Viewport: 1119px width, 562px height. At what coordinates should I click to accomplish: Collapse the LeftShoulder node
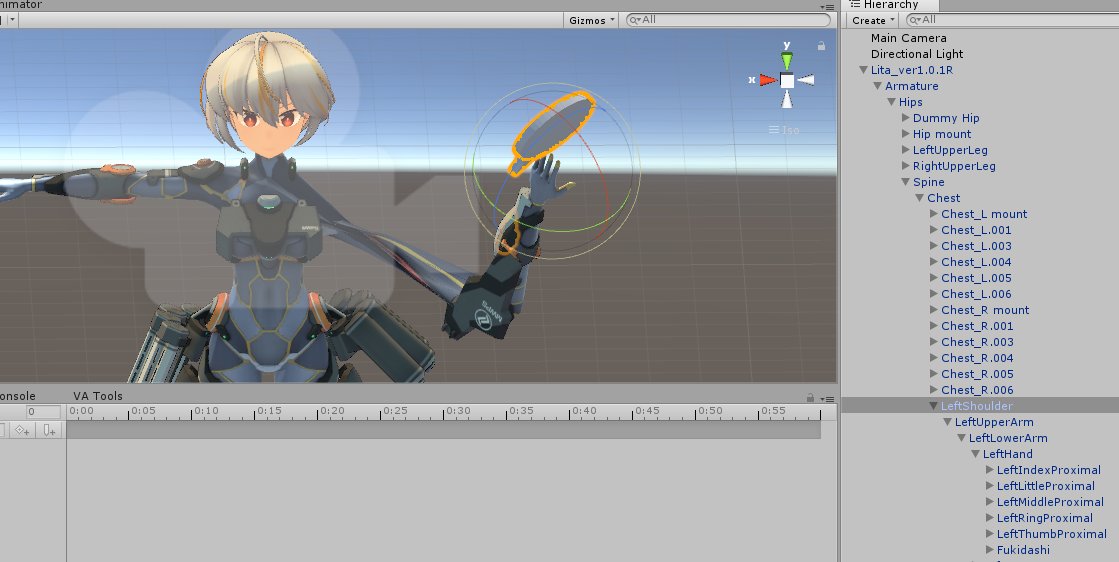click(933, 406)
